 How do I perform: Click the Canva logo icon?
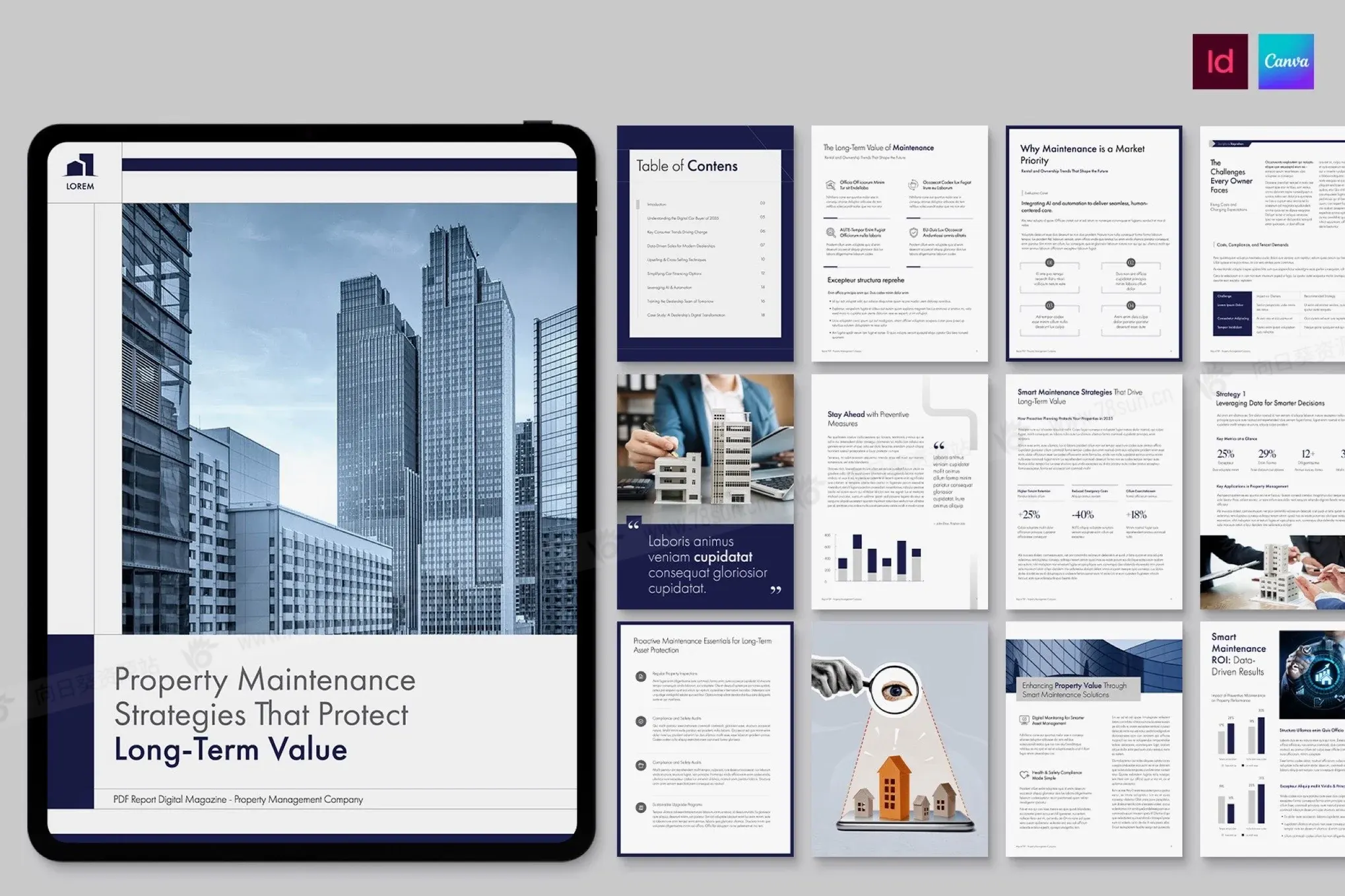click(x=1286, y=61)
